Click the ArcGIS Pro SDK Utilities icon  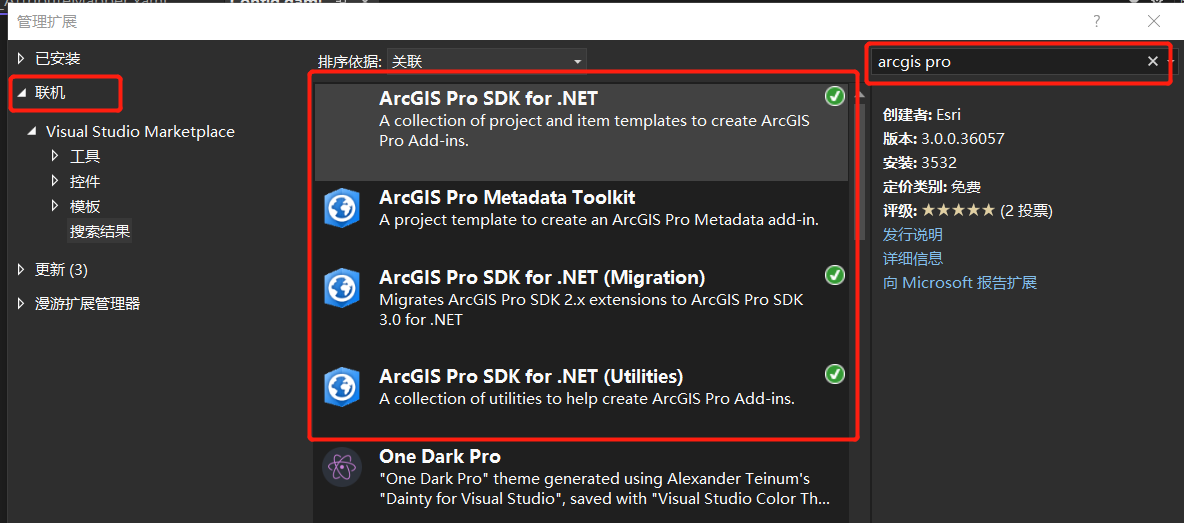click(x=341, y=387)
